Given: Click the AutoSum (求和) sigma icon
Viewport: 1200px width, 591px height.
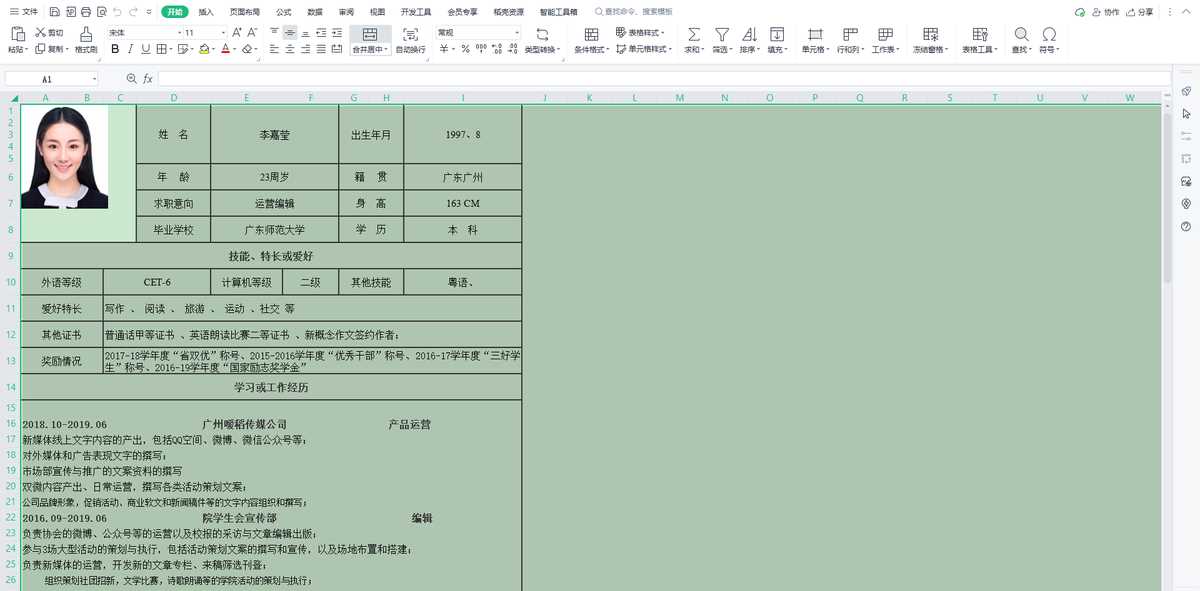Looking at the screenshot, I should [693, 35].
